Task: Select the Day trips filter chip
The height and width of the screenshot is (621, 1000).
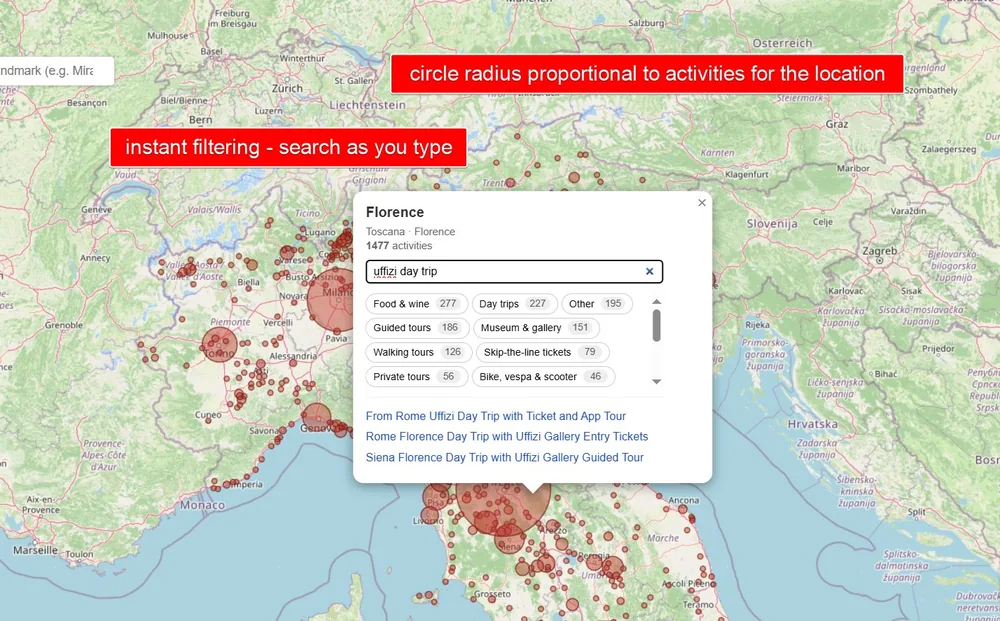Action: pyautogui.click(x=515, y=304)
